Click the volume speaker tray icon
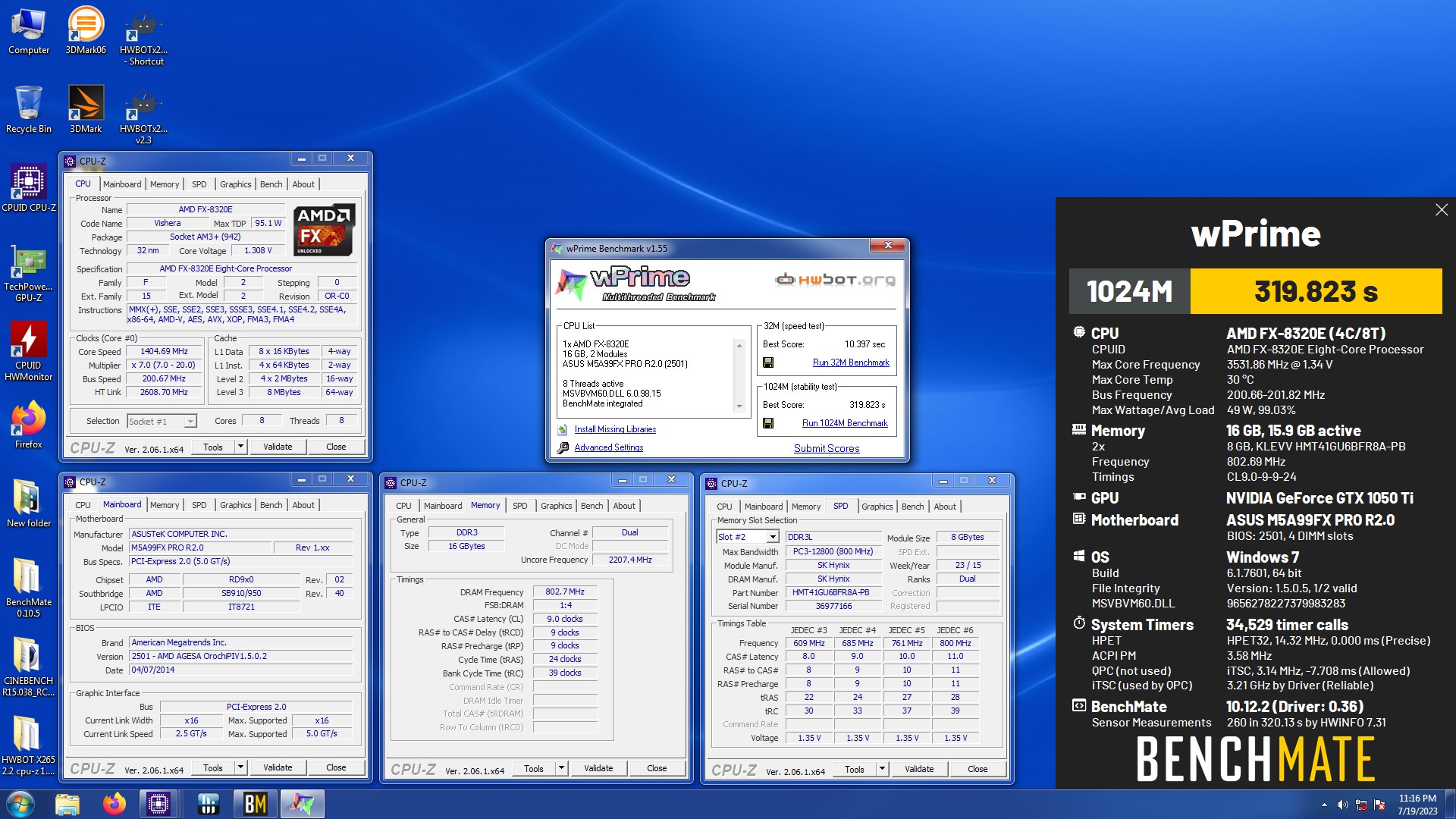This screenshot has height=819, width=1456. click(x=1342, y=805)
